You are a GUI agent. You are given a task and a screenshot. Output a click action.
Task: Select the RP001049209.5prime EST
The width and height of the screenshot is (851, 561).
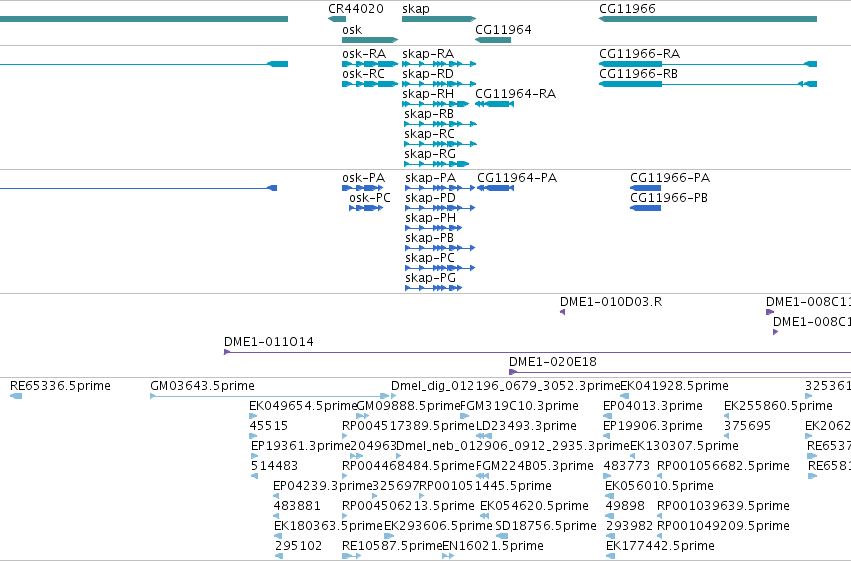coord(659,536)
